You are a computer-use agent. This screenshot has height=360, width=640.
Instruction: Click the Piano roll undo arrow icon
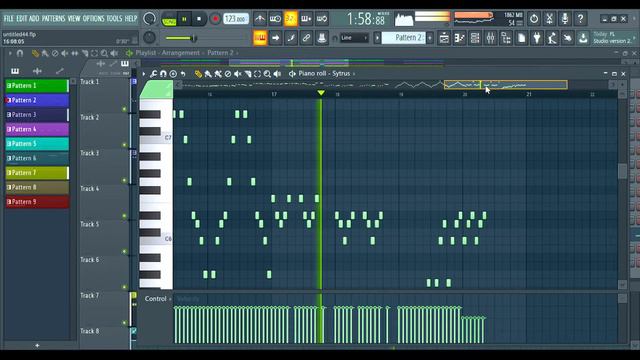[x=183, y=74]
